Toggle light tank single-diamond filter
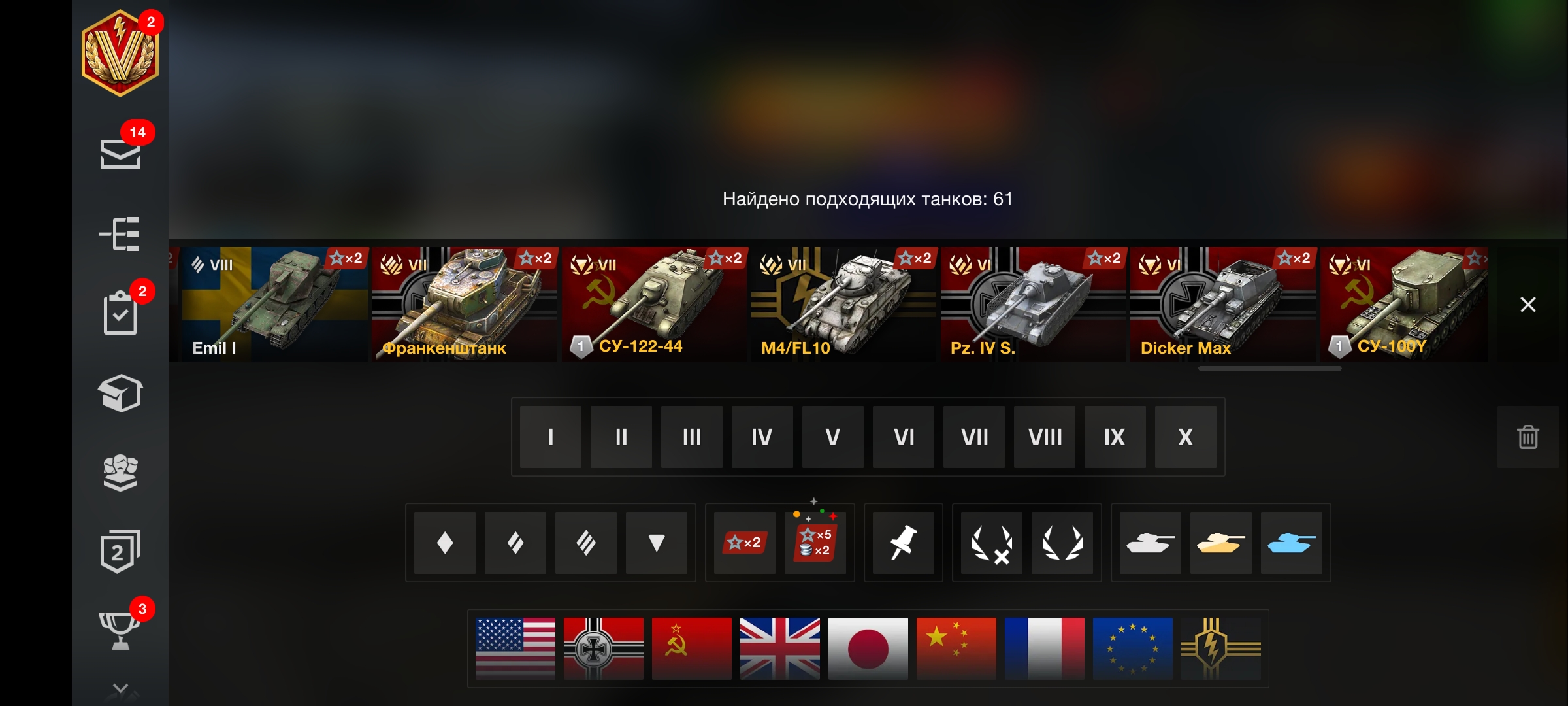Image resolution: width=1568 pixels, height=706 pixels. click(445, 543)
